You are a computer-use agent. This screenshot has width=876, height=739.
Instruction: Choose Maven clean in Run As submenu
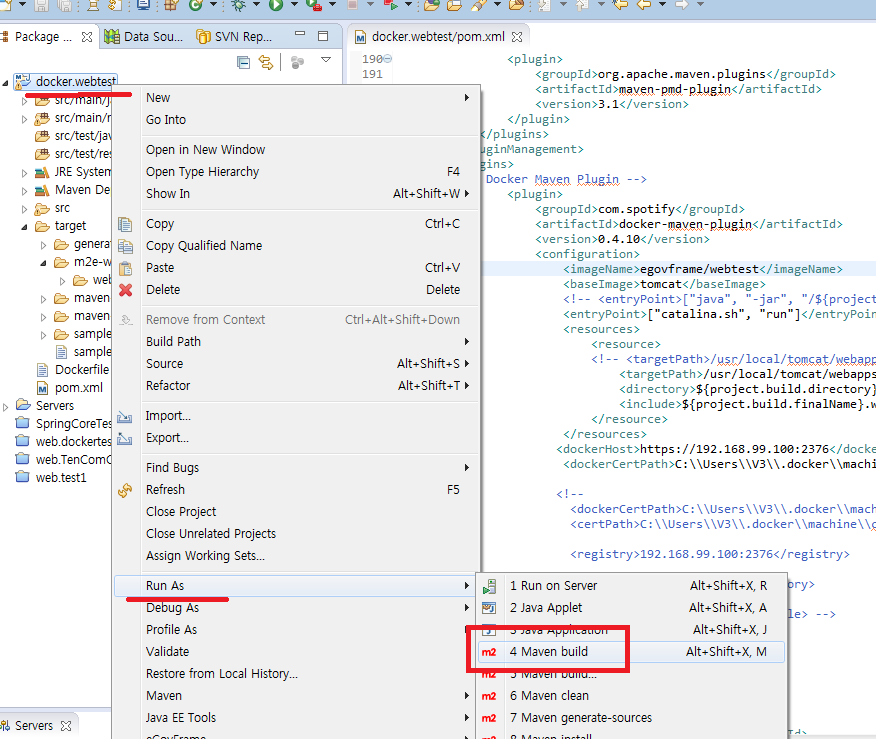pyautogui.click(x=549, y=695)
